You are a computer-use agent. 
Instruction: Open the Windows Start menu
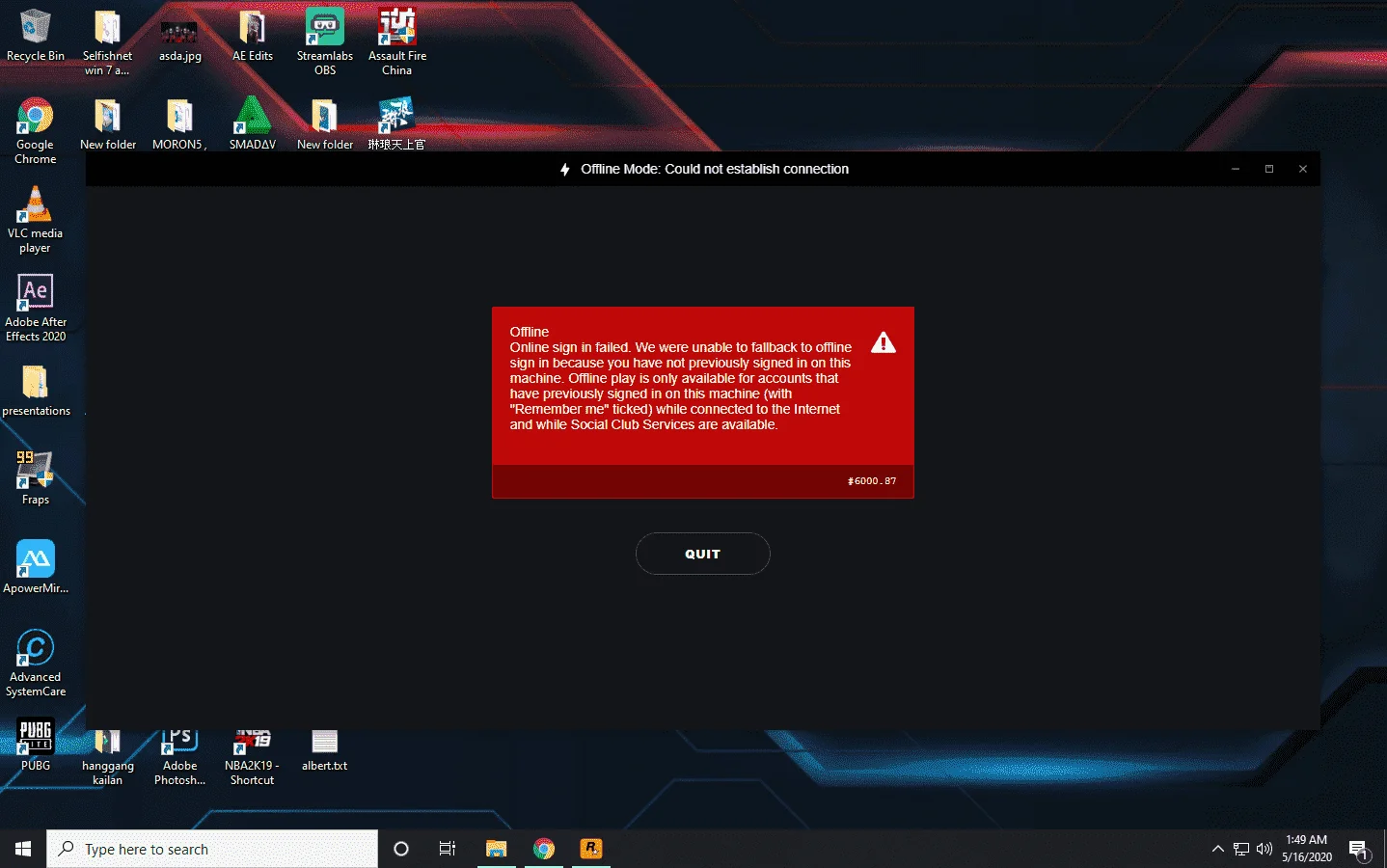23,849
